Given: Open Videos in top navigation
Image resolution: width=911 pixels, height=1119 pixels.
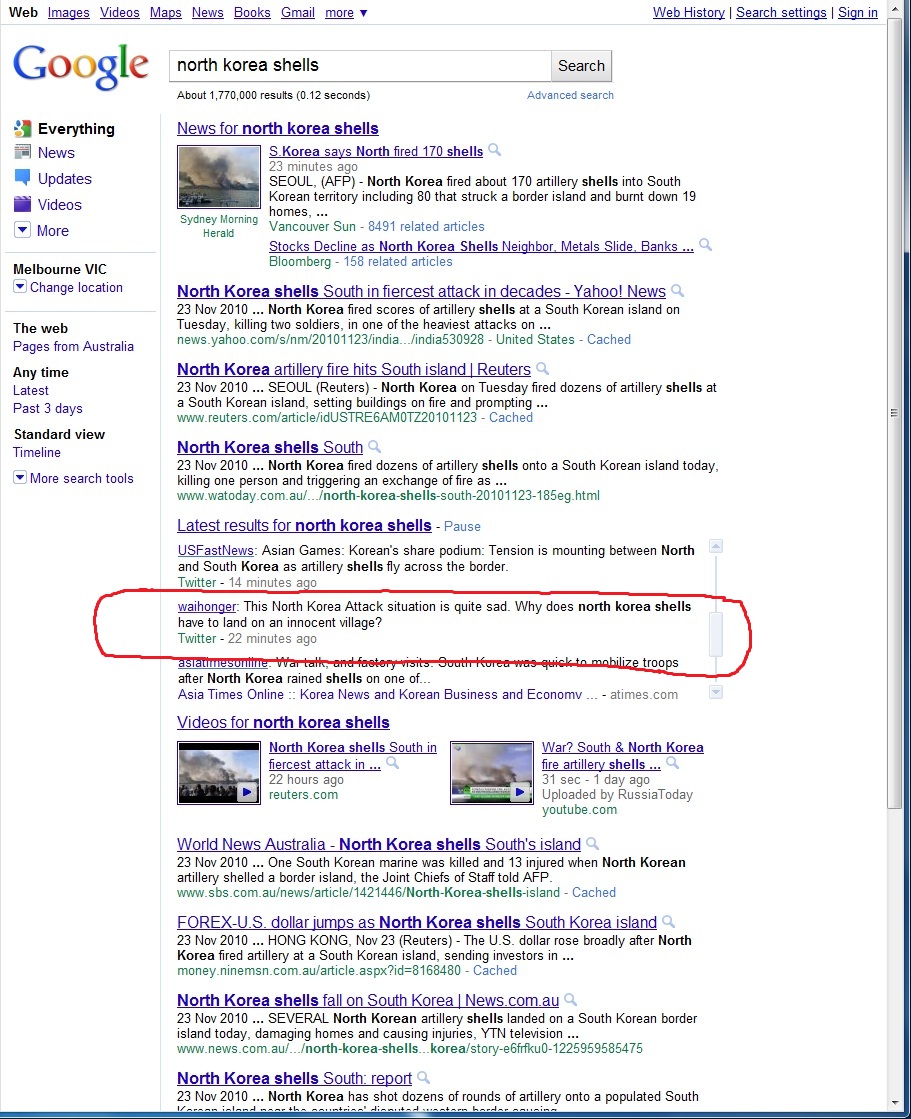Looking at the screenshot, I should 120,12.
